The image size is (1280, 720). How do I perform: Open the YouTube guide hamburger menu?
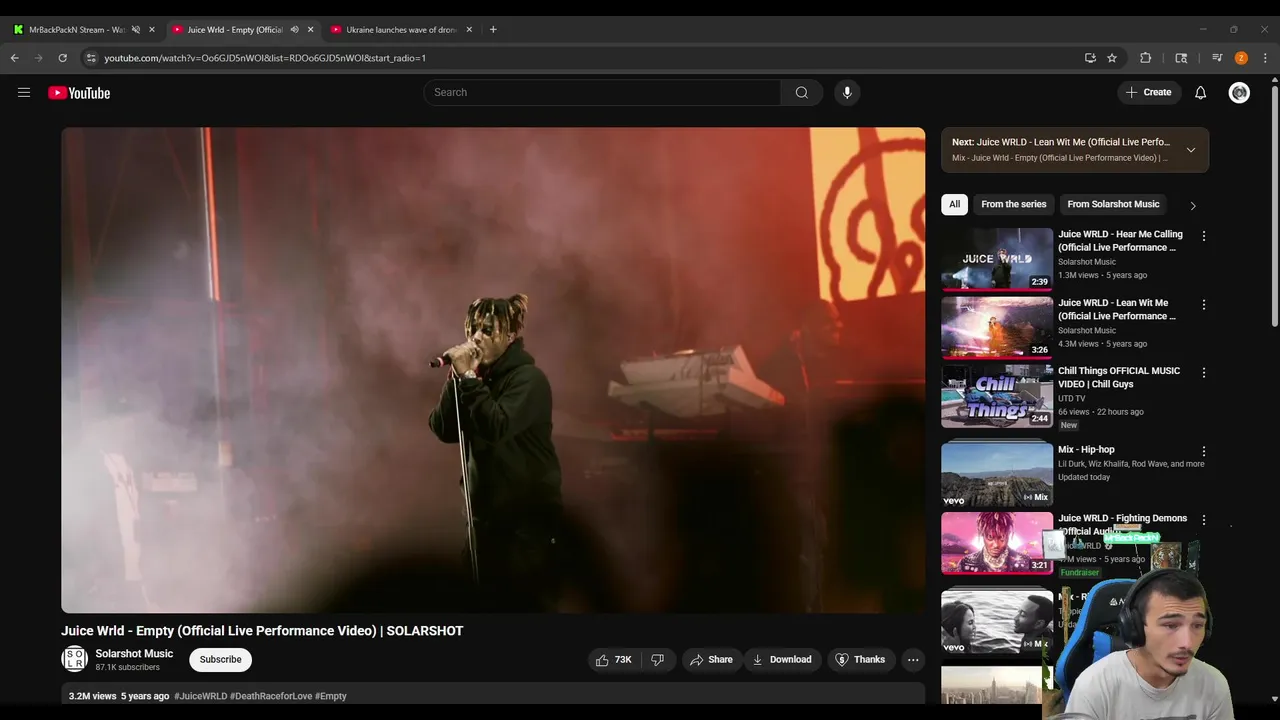(24, 93)
